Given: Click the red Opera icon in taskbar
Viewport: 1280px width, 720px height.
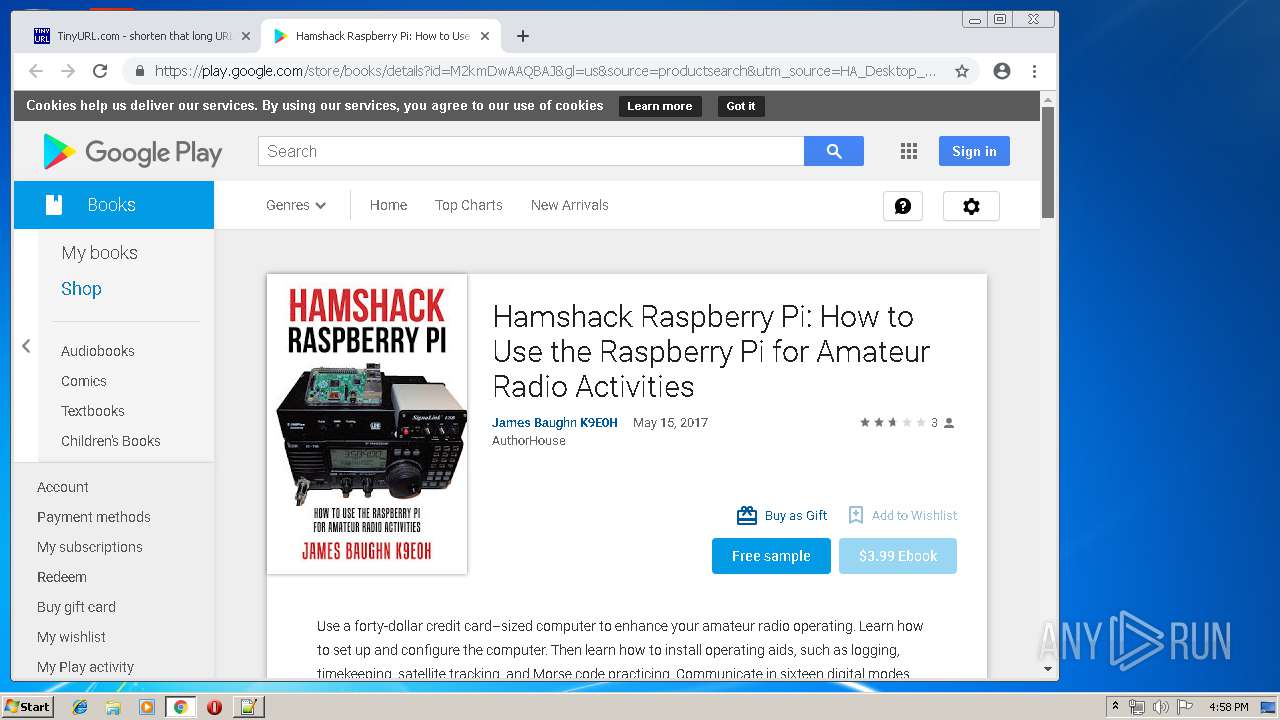Looking at the screenshot, I should coord(214,707).
